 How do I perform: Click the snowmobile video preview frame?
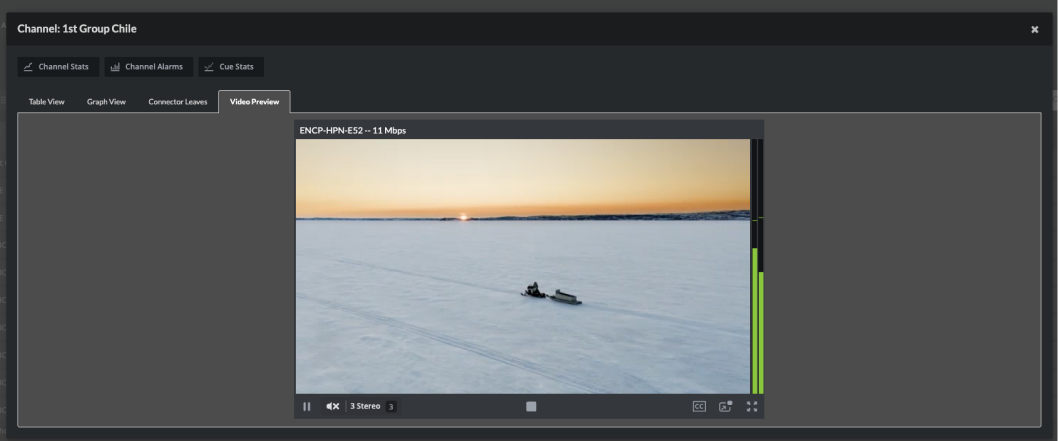[x=523, y=266]
